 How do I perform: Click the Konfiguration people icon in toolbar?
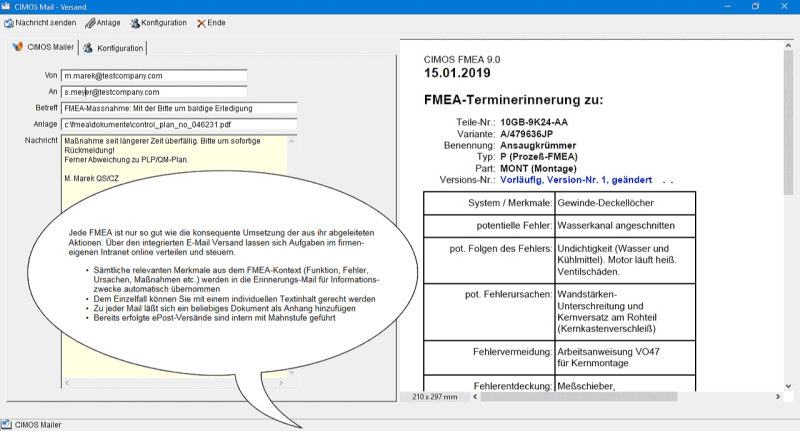pos(135,22)
